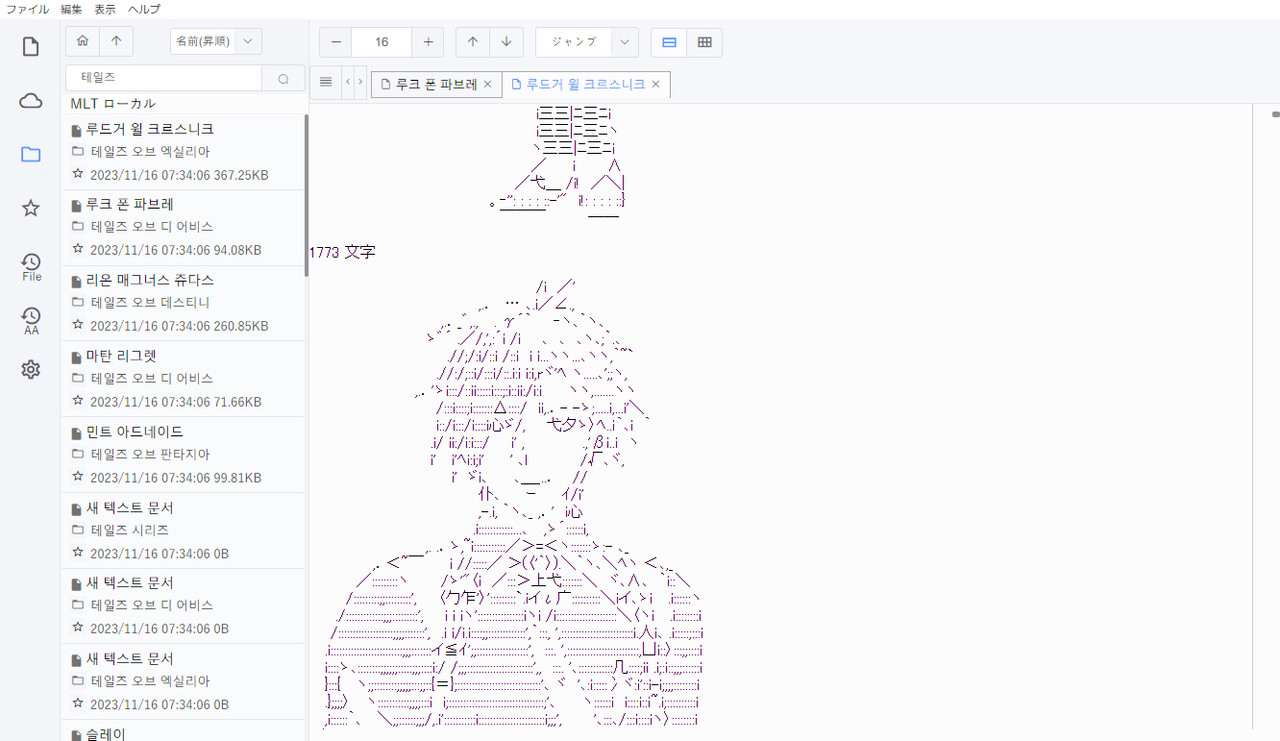Open the tab list hamburger menu
This screenshot has height=741, width=1280.
(326, 82)
